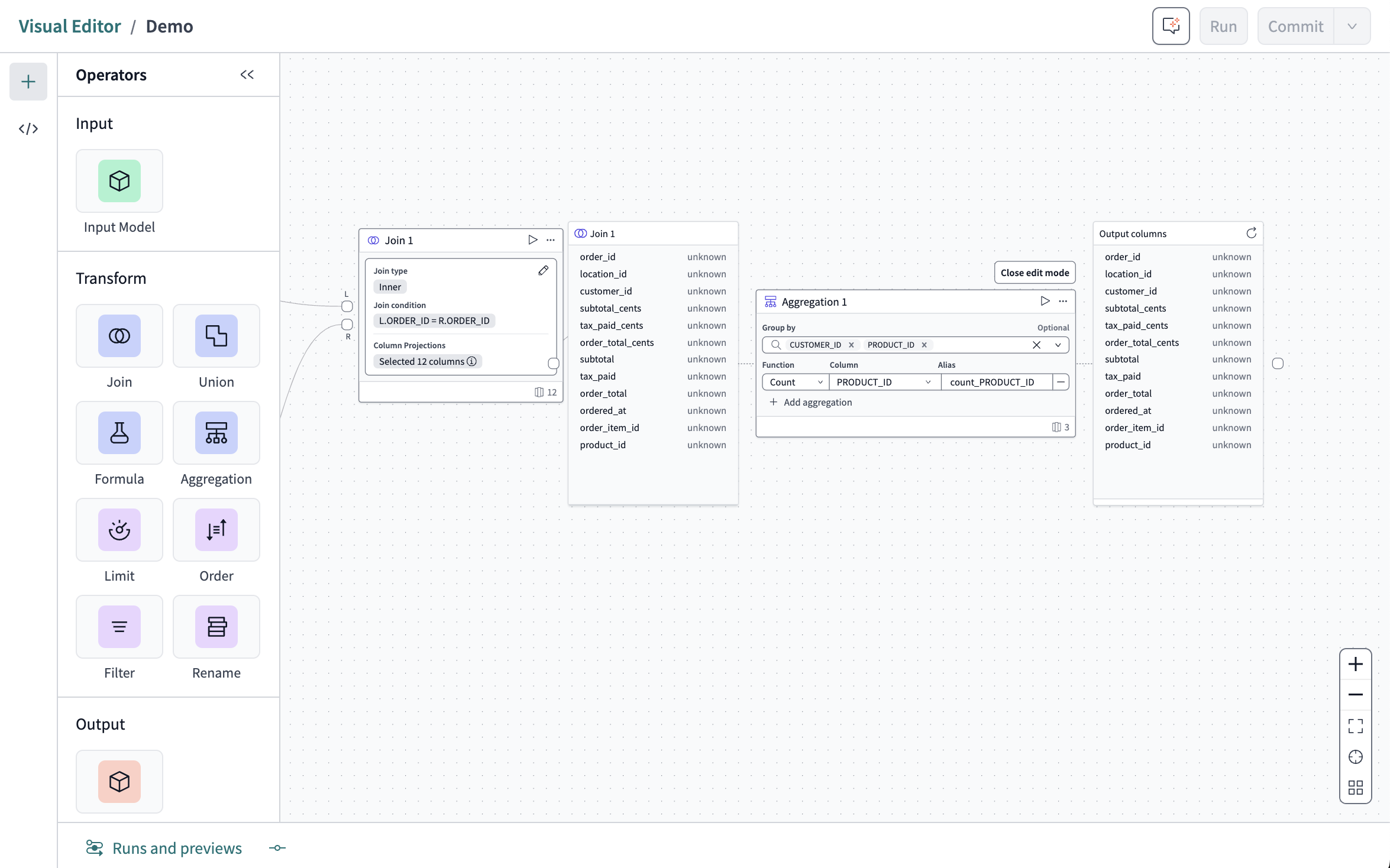Image resolution: width=1390 pixels, height=868 pixels.
Task: Select the Aggregation operator icon
Action: (x=216, y=433)
